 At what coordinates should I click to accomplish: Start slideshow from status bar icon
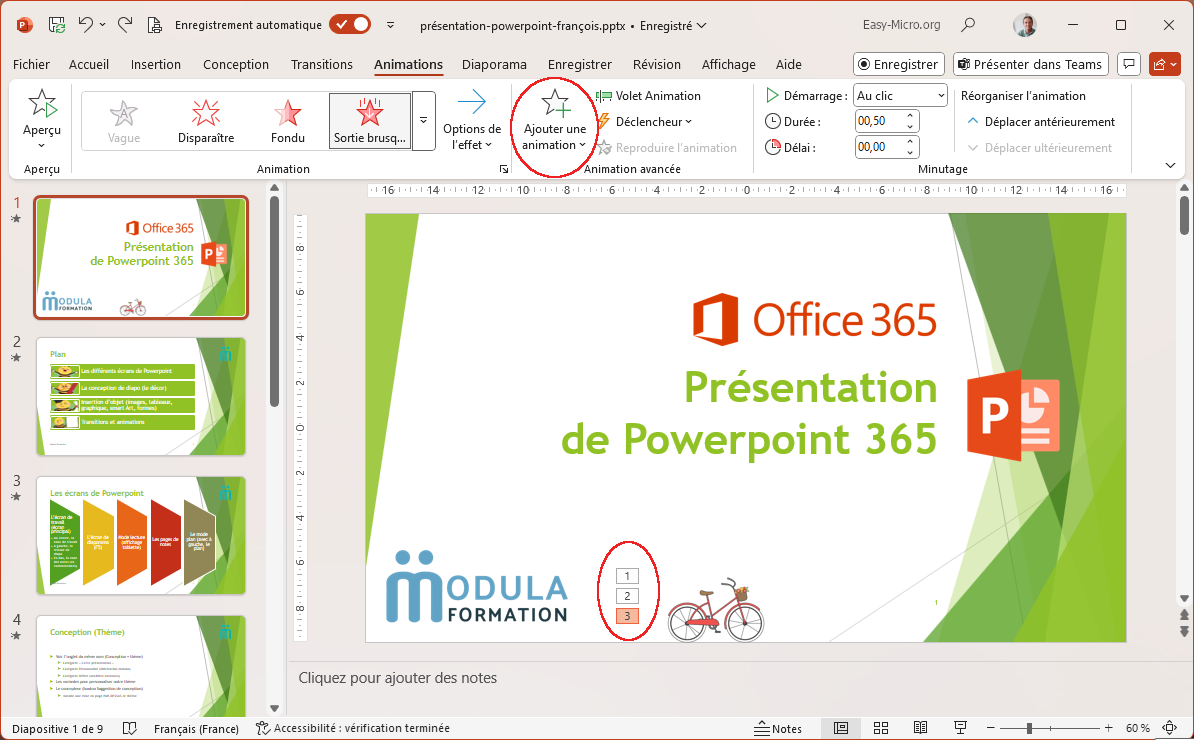tap(960, 728)
